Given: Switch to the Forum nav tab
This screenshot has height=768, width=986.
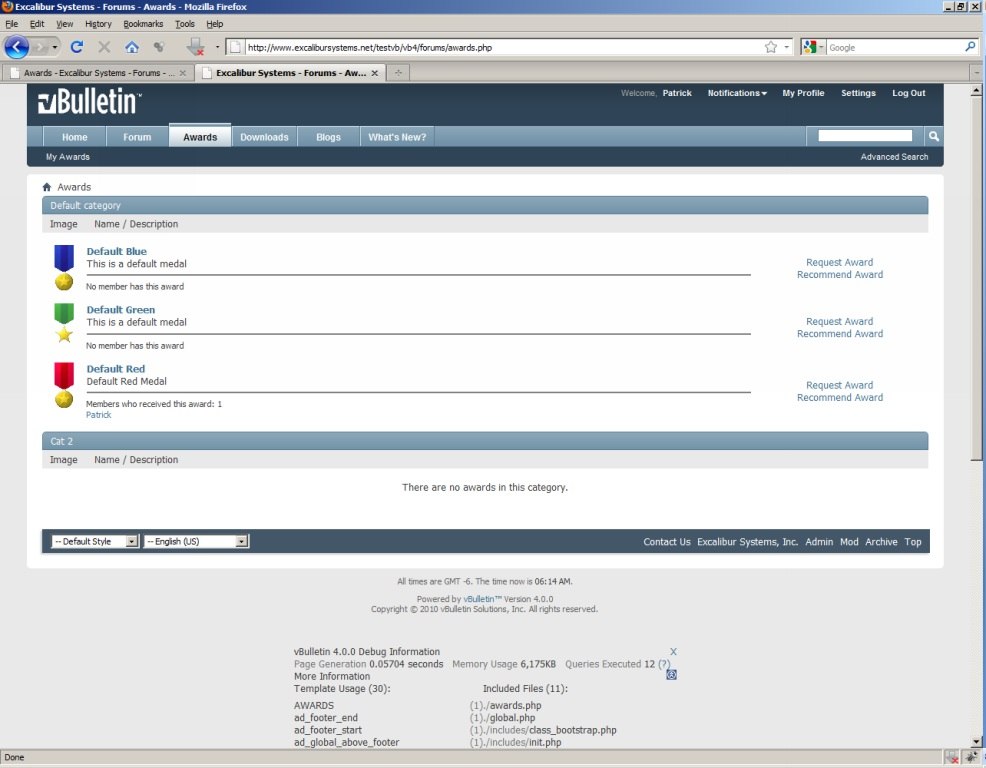Looking at the screenshot, I should coord(137,136).
